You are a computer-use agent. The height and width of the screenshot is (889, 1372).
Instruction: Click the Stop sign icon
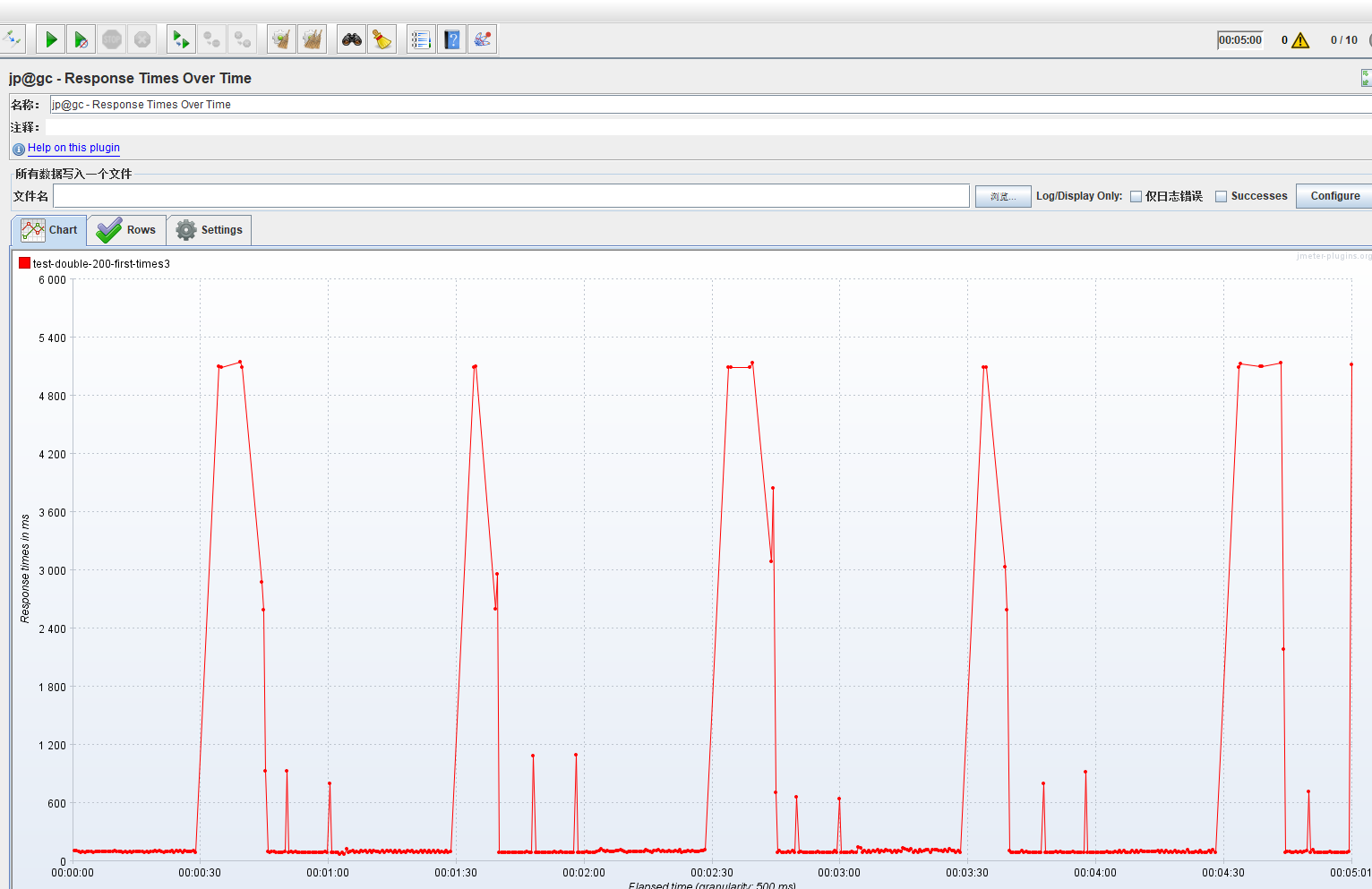click(112, 39)
